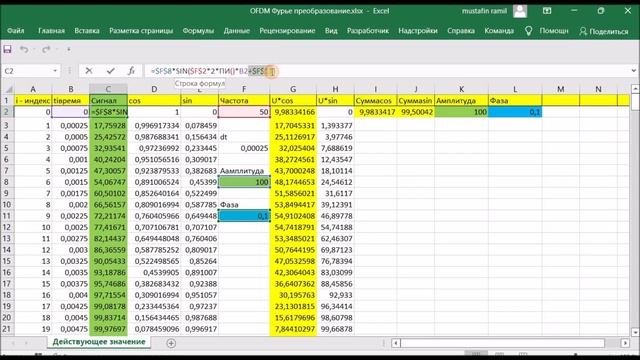Select cell C12 showing 77,41671
640x360 pixels.
coord(108,227)
